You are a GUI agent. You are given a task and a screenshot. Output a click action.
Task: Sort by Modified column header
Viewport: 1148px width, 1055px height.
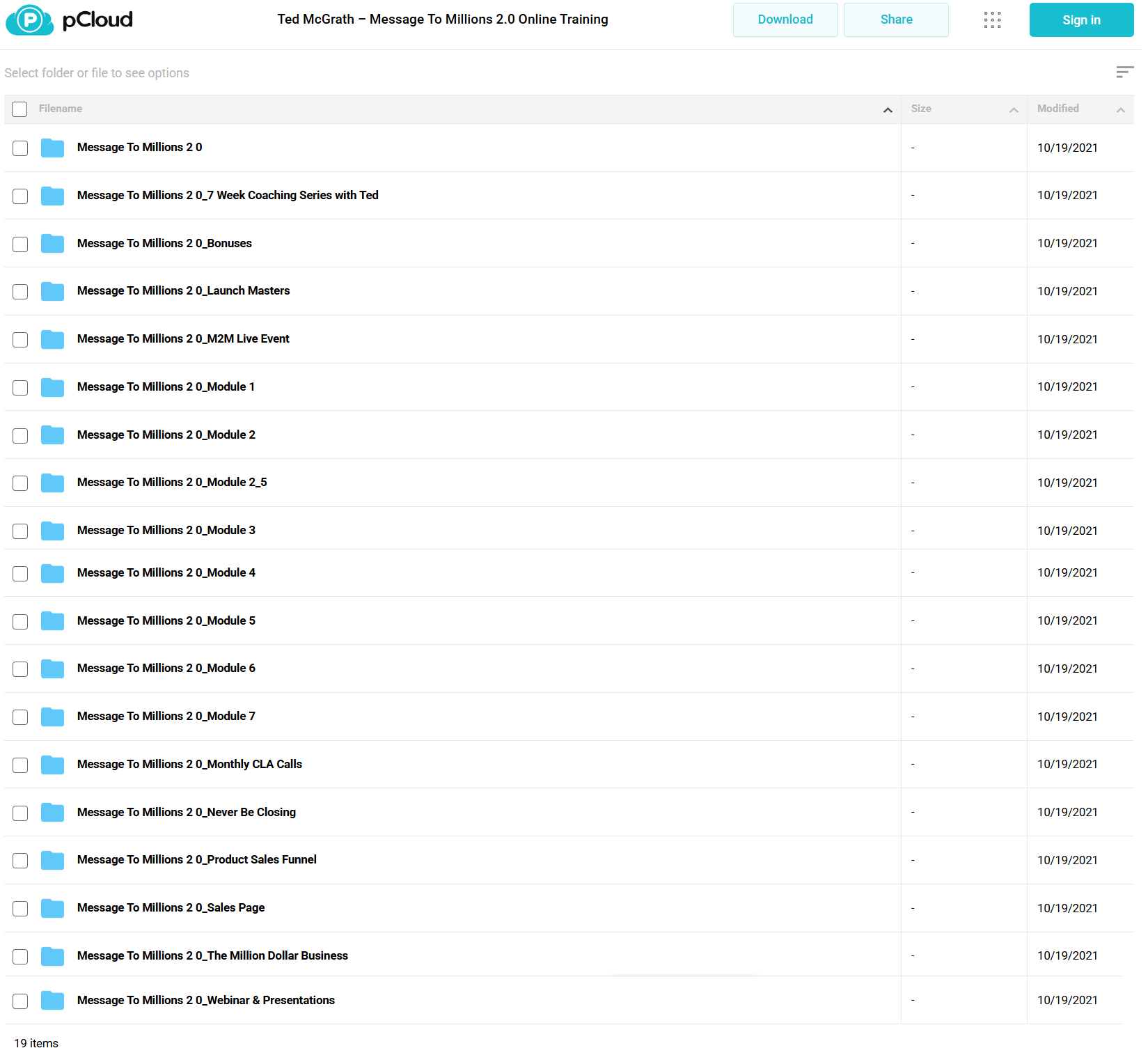(1058, 109)
